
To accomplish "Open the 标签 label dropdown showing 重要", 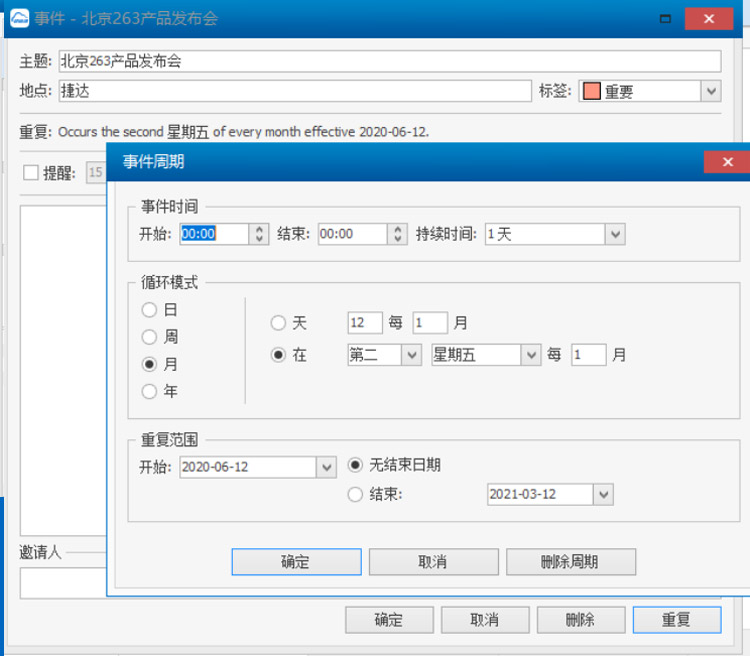I will pos(710,91).
